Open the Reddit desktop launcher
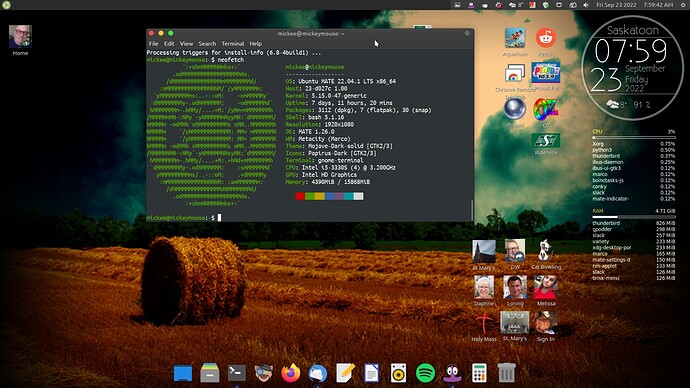 pos(546,38)
